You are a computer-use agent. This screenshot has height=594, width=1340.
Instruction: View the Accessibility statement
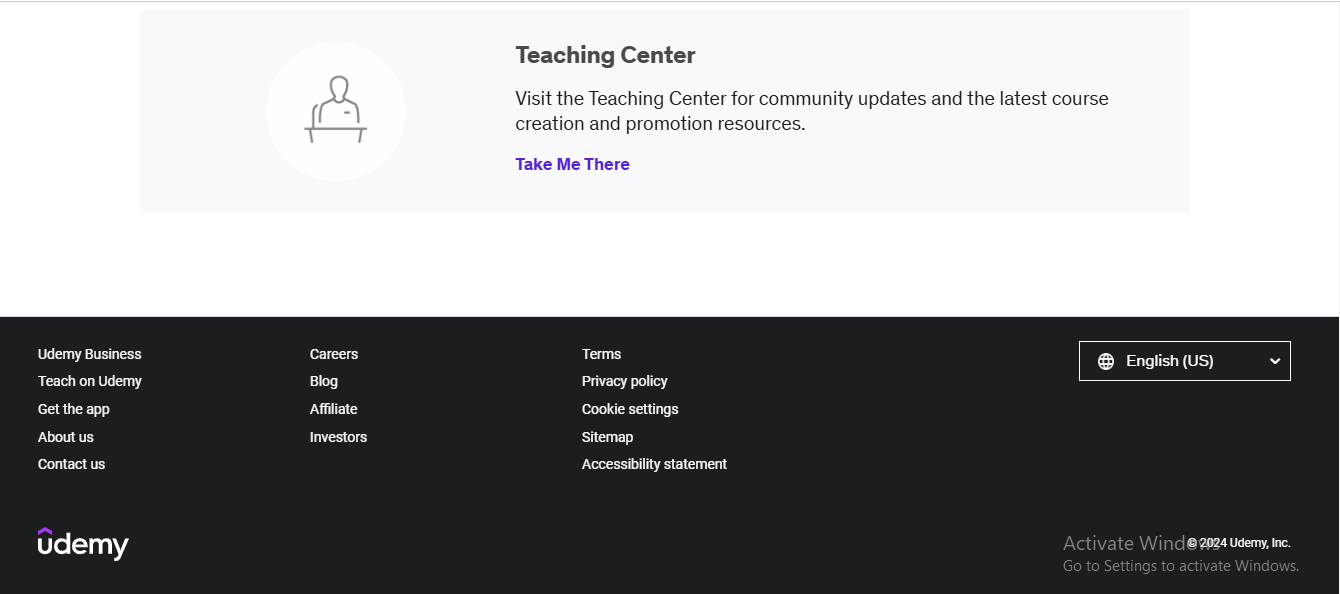click(x=654, y=463)
